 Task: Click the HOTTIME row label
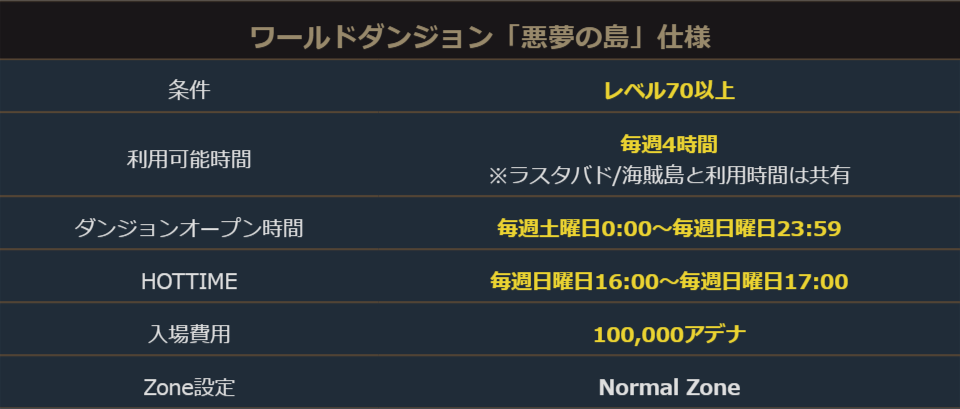(189, 282)
